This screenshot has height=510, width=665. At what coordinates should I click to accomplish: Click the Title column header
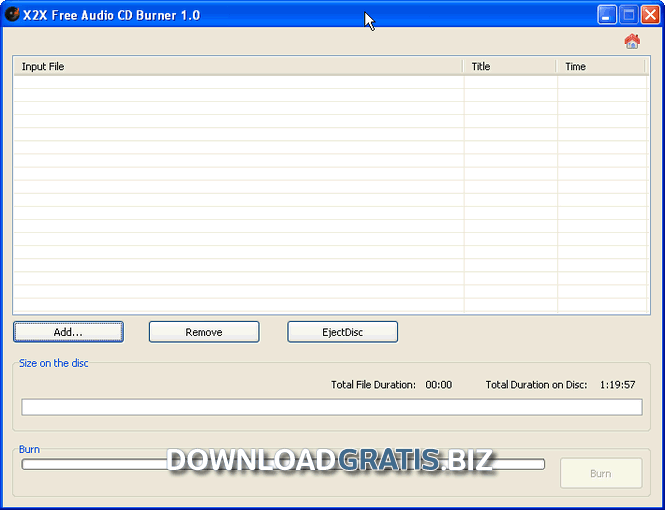pyautogui.click(x=510, y=67)
